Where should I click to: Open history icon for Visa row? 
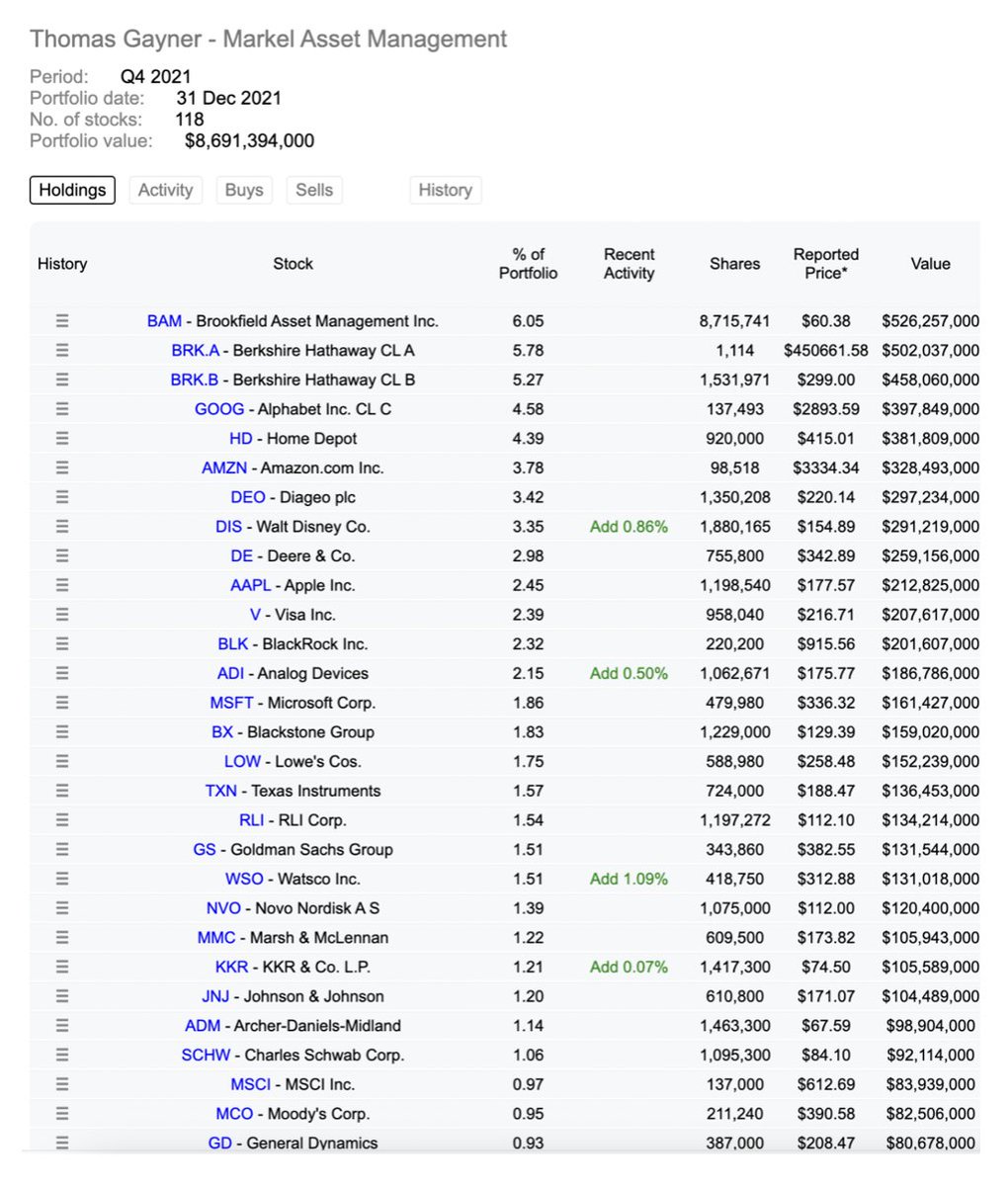pyautogui.click(x=62, y=614)
